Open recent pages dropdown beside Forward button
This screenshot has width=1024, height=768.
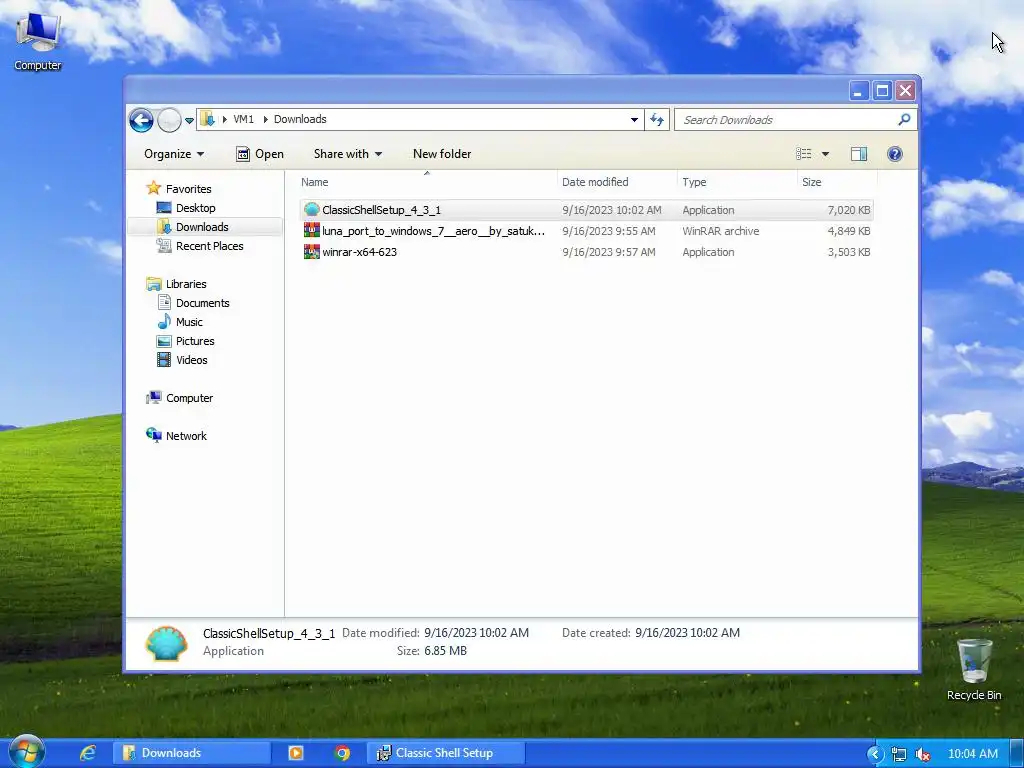coord(189,121)
